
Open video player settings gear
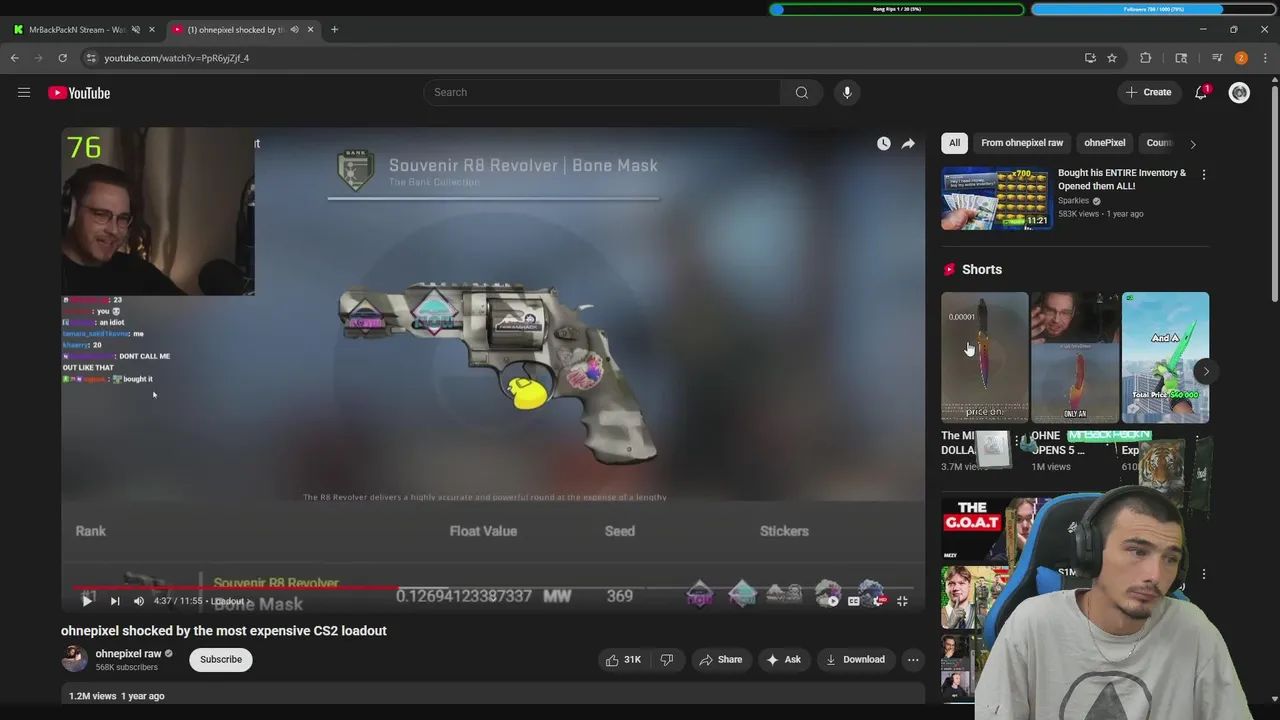tap(878, 601)
